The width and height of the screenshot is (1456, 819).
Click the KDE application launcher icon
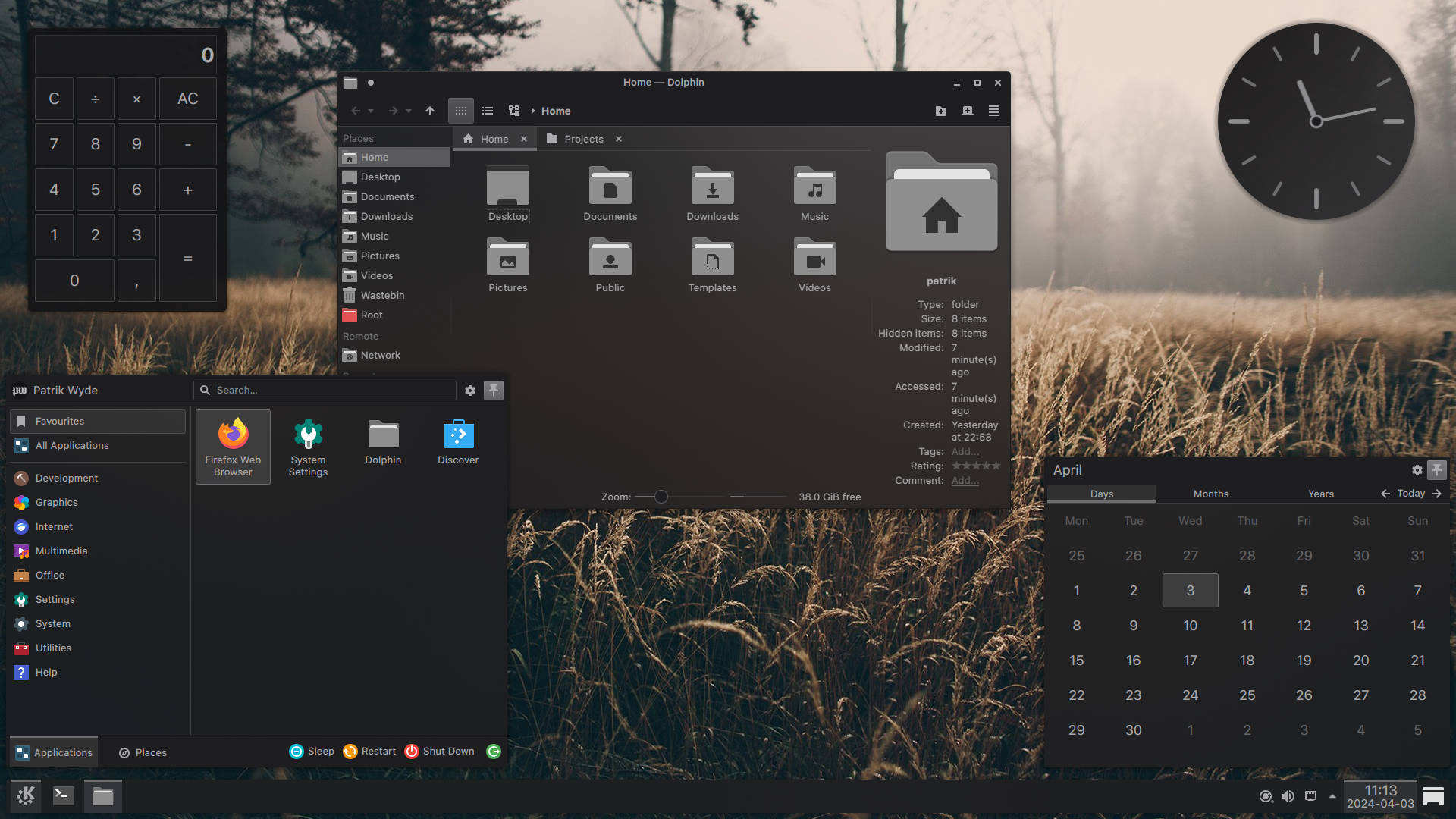click(x=26, y=795)
